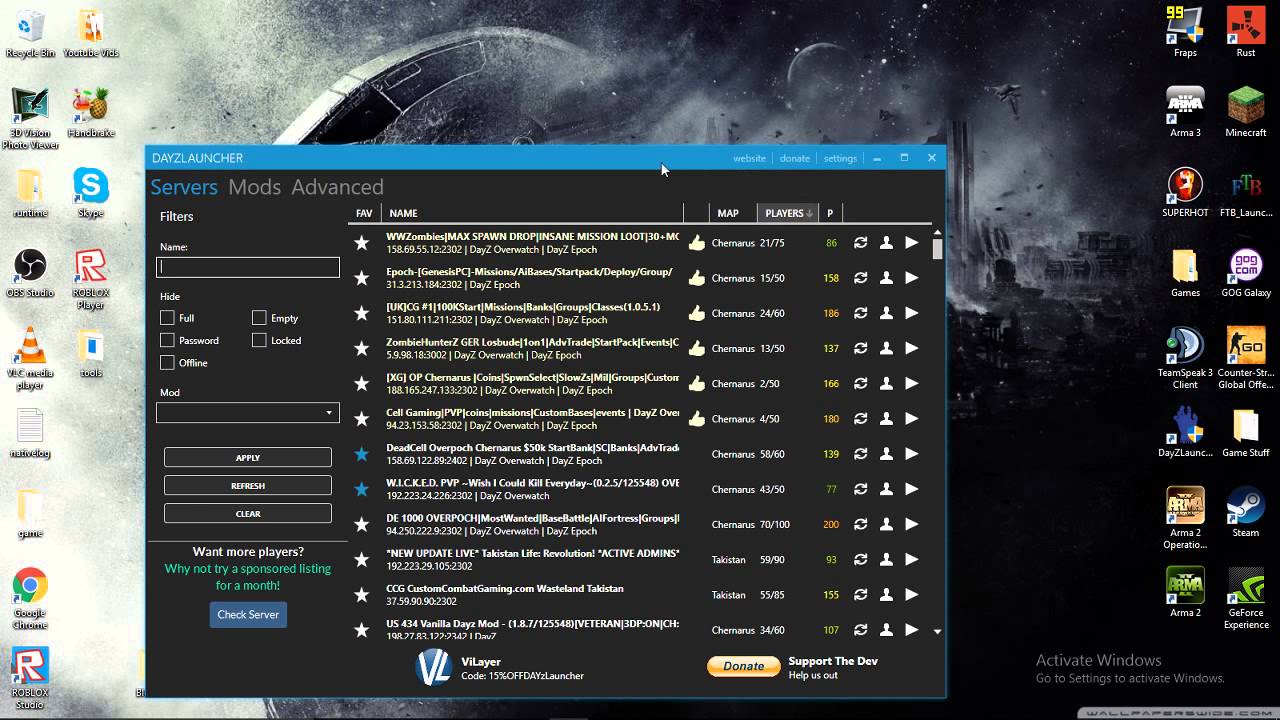This screenshot has height=720, width=1280.
Task: Sort by the FAV column header
Action: pyautogui.click(x=364, y=213)
